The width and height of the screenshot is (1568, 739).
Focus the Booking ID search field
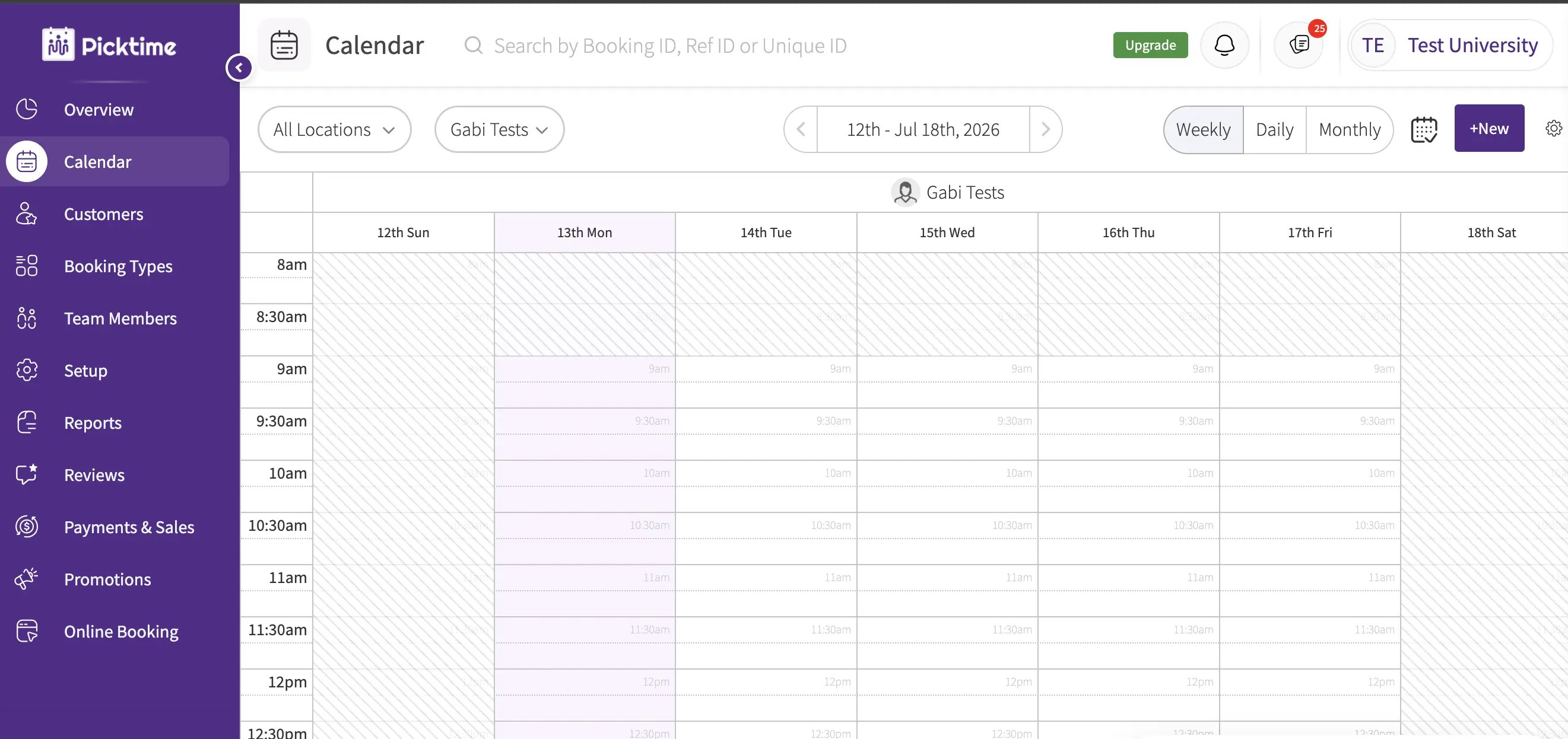tap(669, 46)
